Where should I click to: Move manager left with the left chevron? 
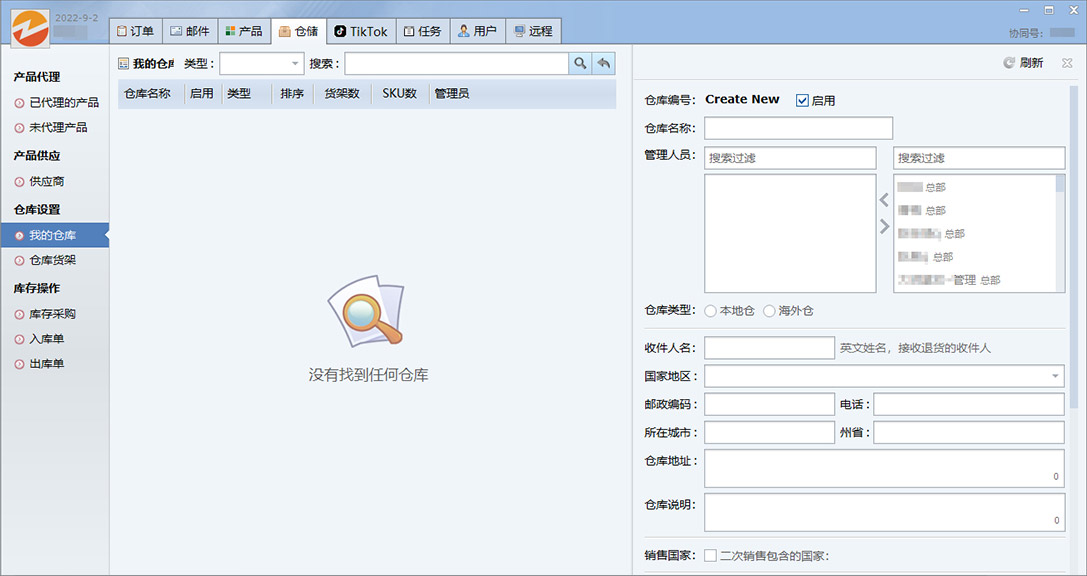pyautogui.click(x=884, y=201)
